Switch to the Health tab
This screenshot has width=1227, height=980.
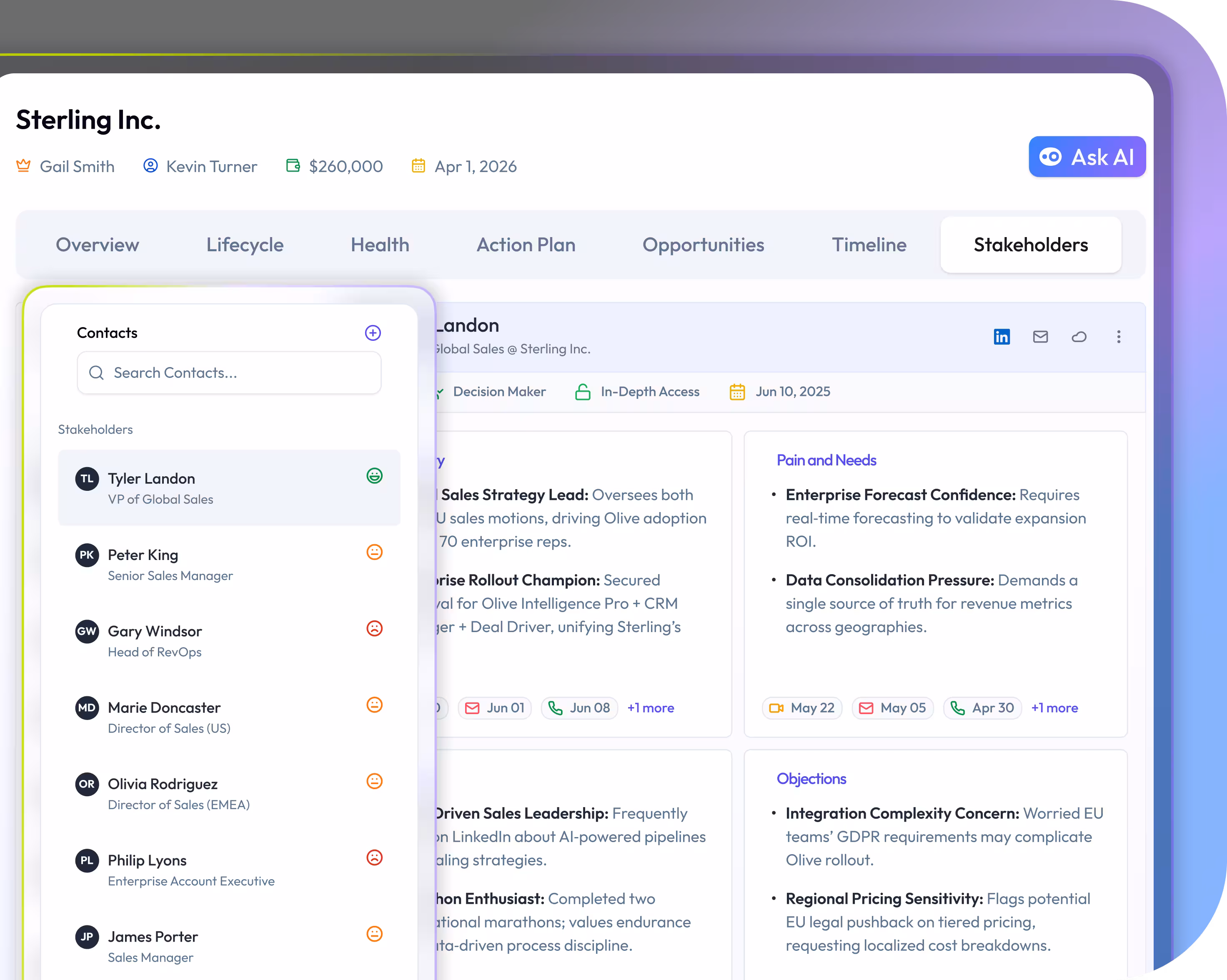coord(380,245)
